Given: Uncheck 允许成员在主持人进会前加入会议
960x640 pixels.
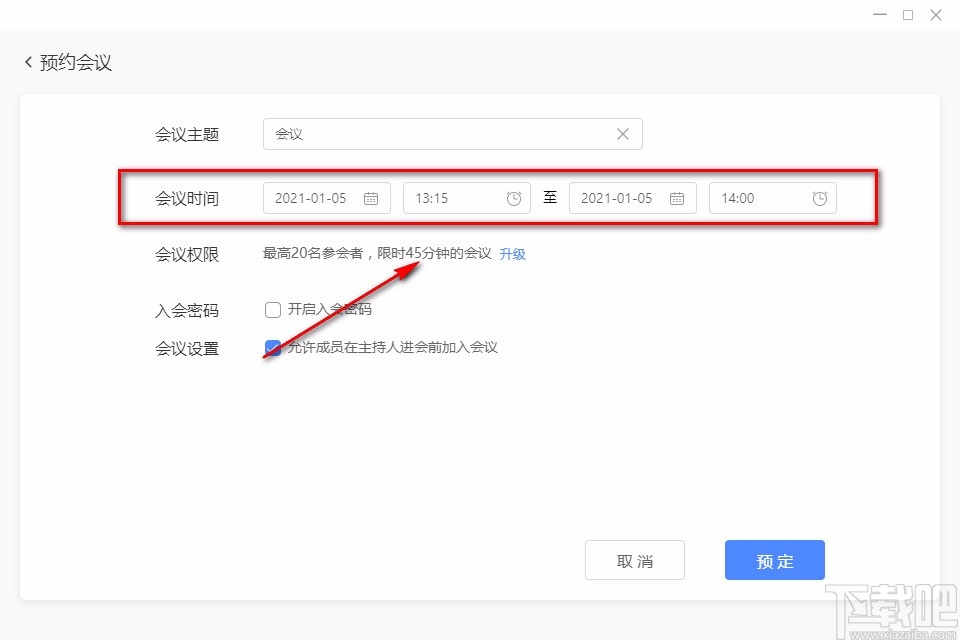Looking at the screenshot, I should pos(272,348).
